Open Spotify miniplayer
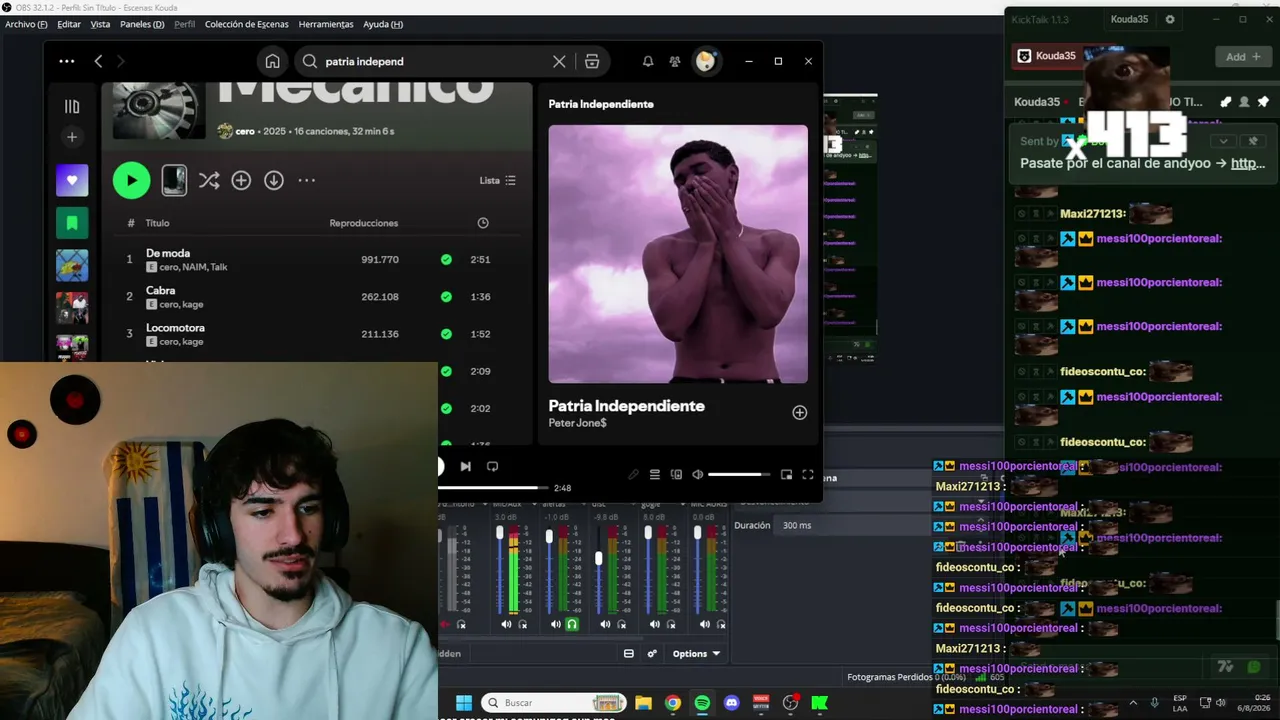Viewport: 1280px width, 720px height. pyautogui.click(x=786, y=475)
